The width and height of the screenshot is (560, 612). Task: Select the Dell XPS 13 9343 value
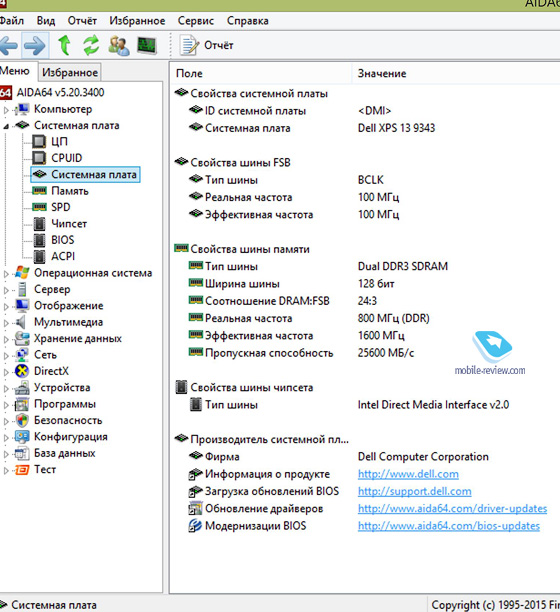click(x=396, y=128)
